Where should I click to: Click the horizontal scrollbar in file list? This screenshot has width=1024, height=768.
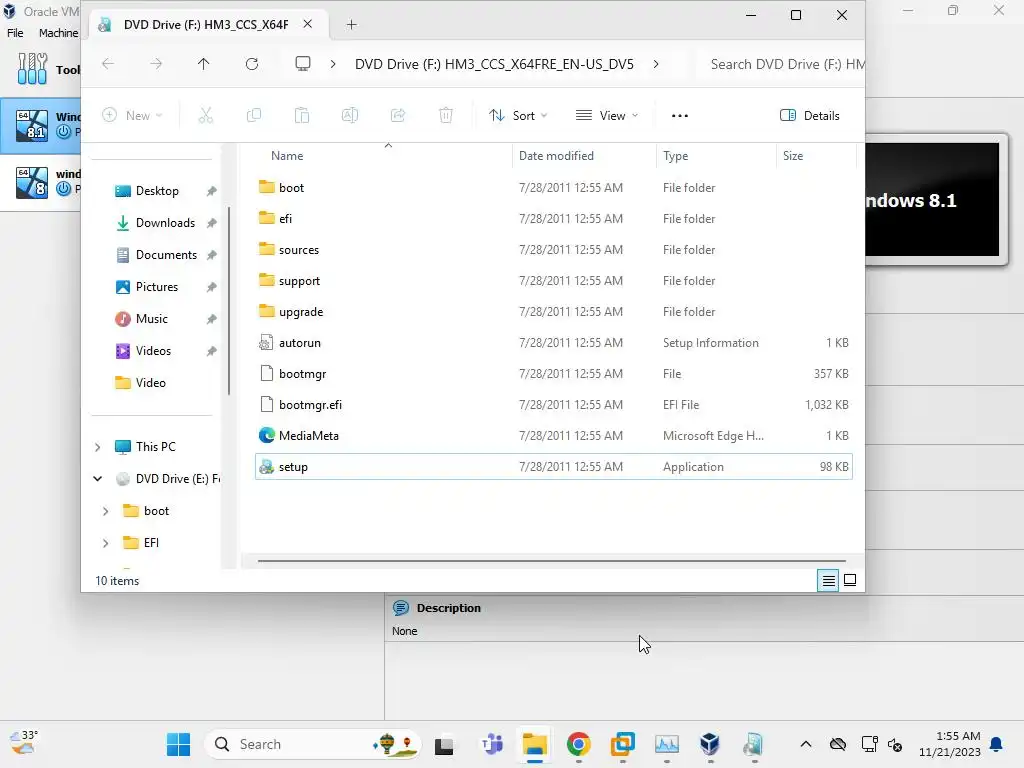pos(551,560)
